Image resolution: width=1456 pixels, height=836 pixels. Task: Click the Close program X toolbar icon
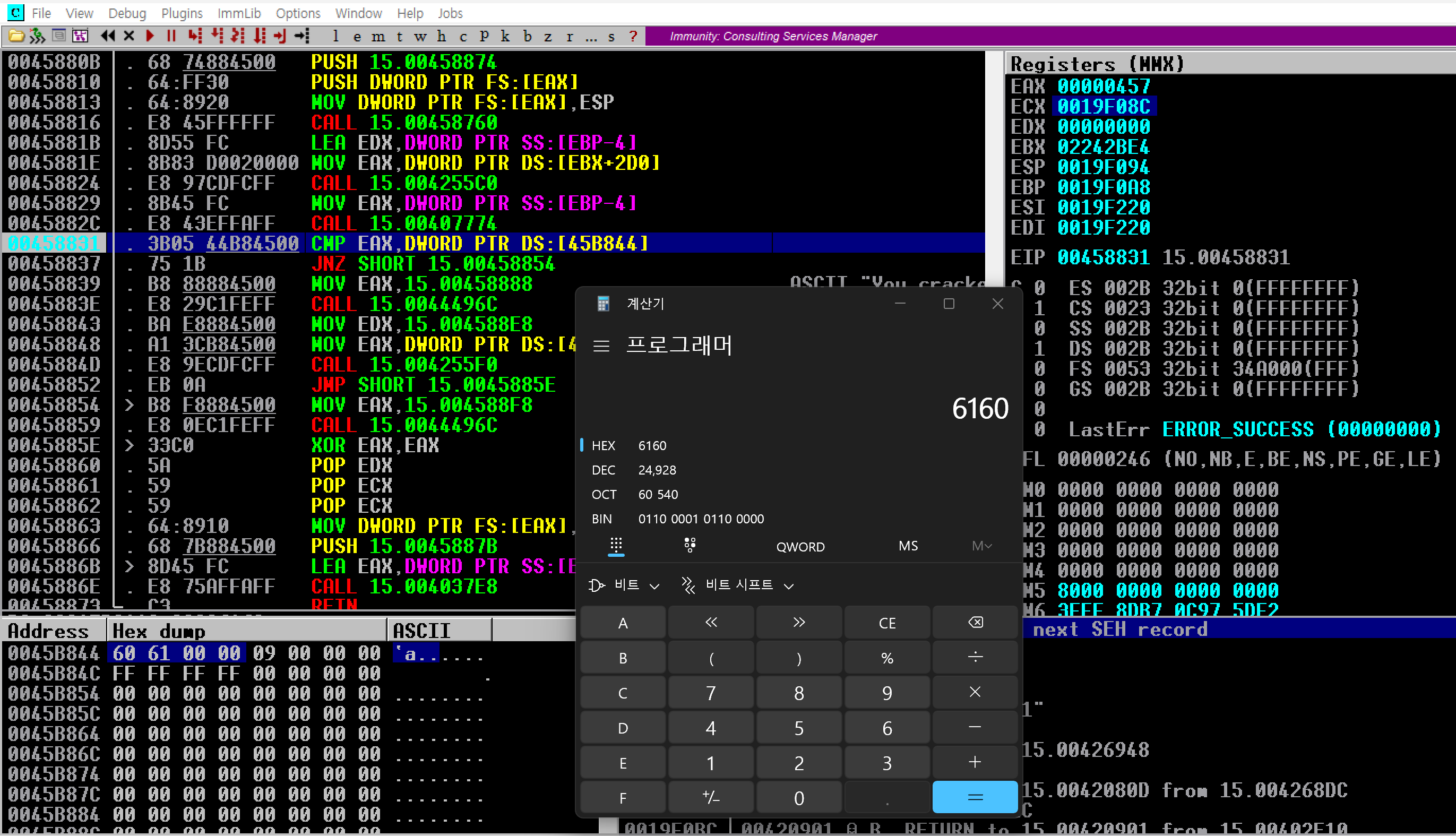click(129, 36)
